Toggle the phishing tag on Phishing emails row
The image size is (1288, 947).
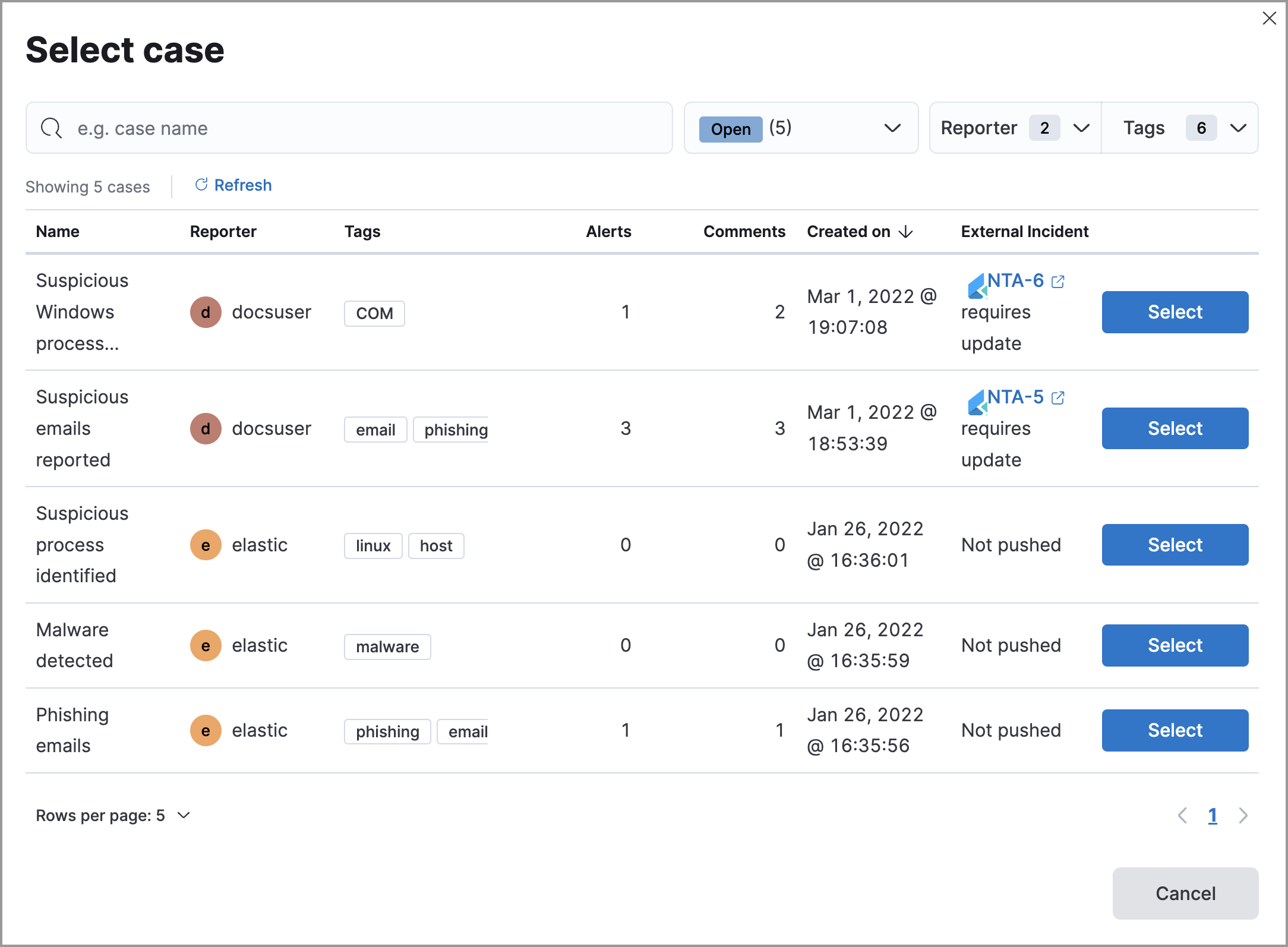[387, 731]
